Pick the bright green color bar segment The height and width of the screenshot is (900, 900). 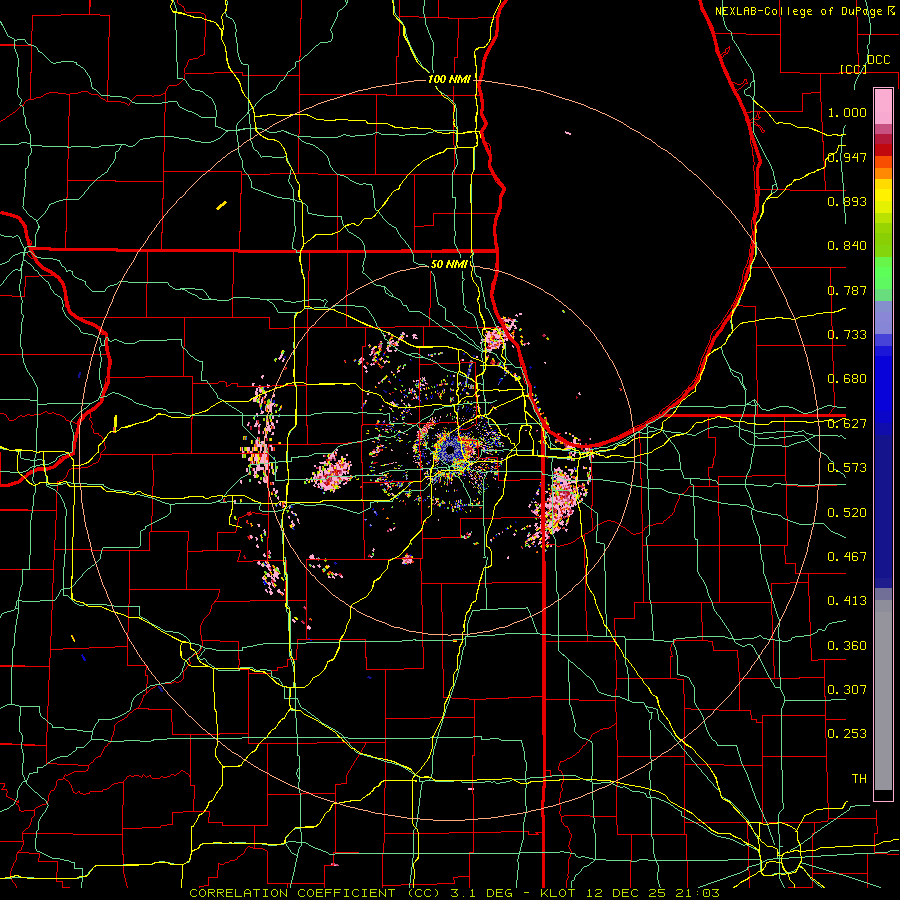883,273
